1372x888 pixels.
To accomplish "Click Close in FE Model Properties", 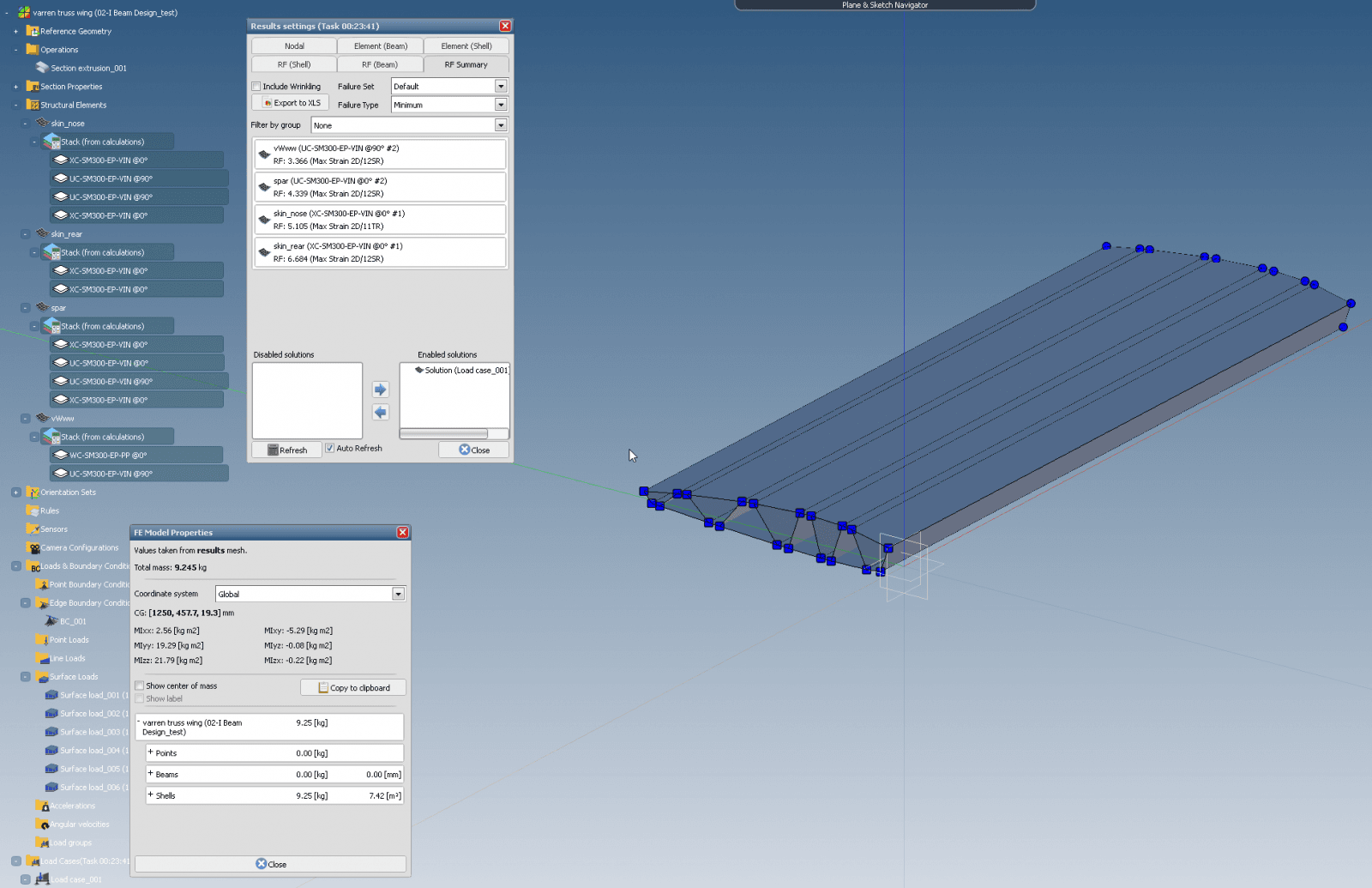I will [x=270, y=864].
